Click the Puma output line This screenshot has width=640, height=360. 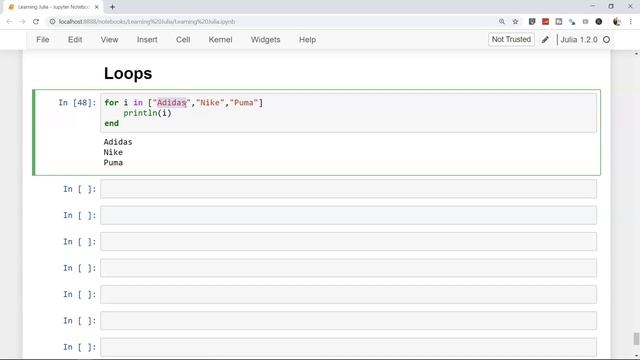(x=113, y=162)
